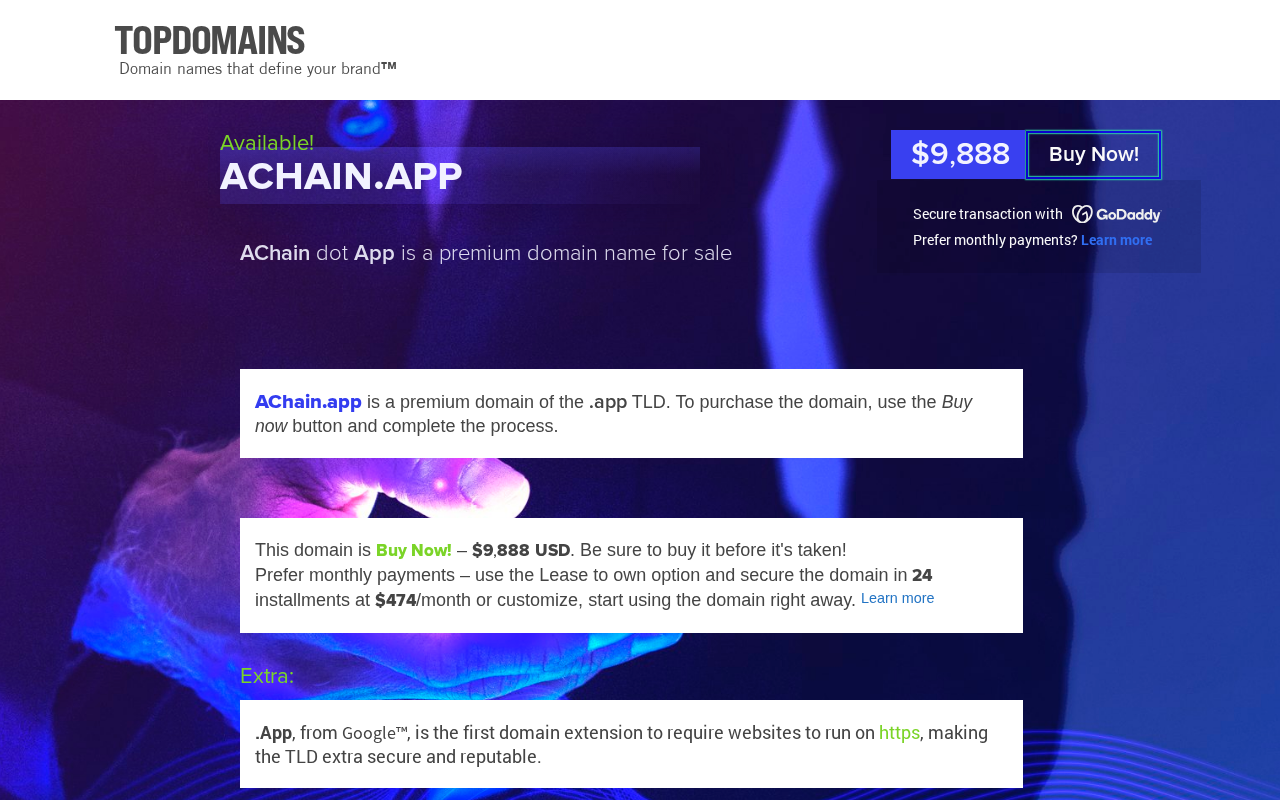Open the blue AChain.app link
The image size is (1280, 800).
pyautogui.click(x=308, y=402)
